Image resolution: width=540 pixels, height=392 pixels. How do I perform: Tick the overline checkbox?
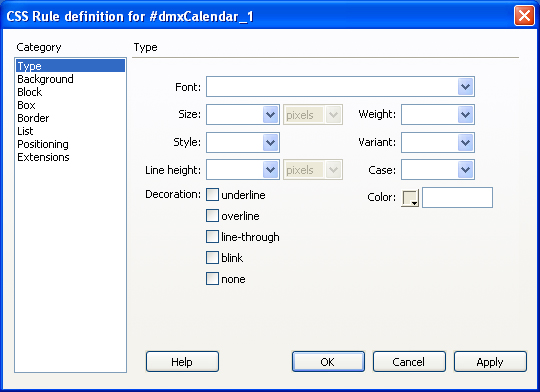tap(212, 216)
